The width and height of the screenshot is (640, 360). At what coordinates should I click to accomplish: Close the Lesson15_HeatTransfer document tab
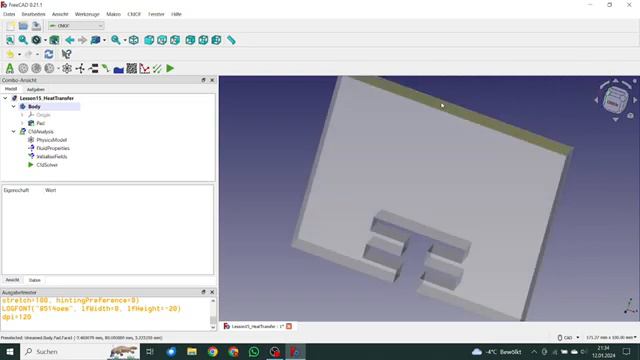[x=289, y=326]
